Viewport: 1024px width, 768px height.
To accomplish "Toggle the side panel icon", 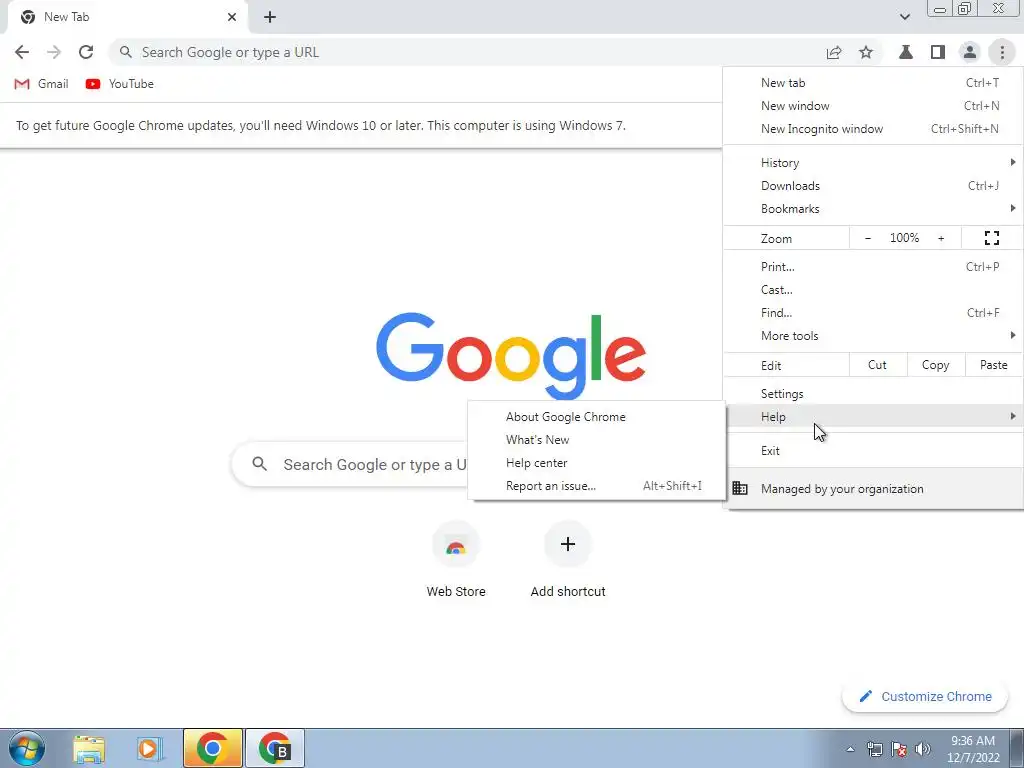I will pyautogui.click(x=938, y=52).
